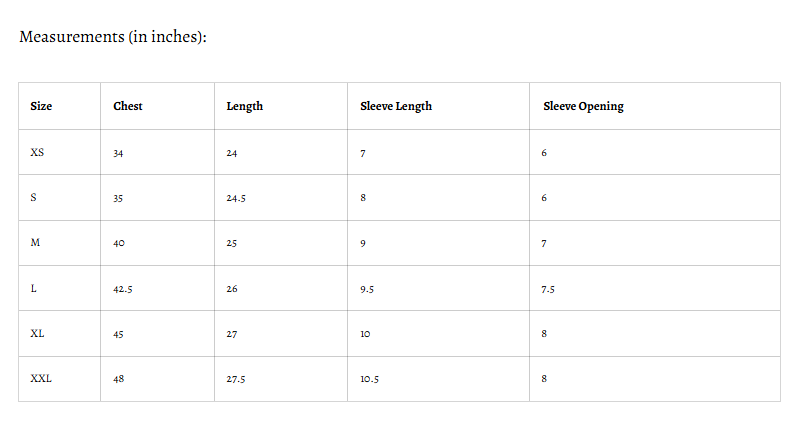The height and width of the screenshot is (423, 810).
Task: Select the Length column header
Action: [x=245, y=106]
